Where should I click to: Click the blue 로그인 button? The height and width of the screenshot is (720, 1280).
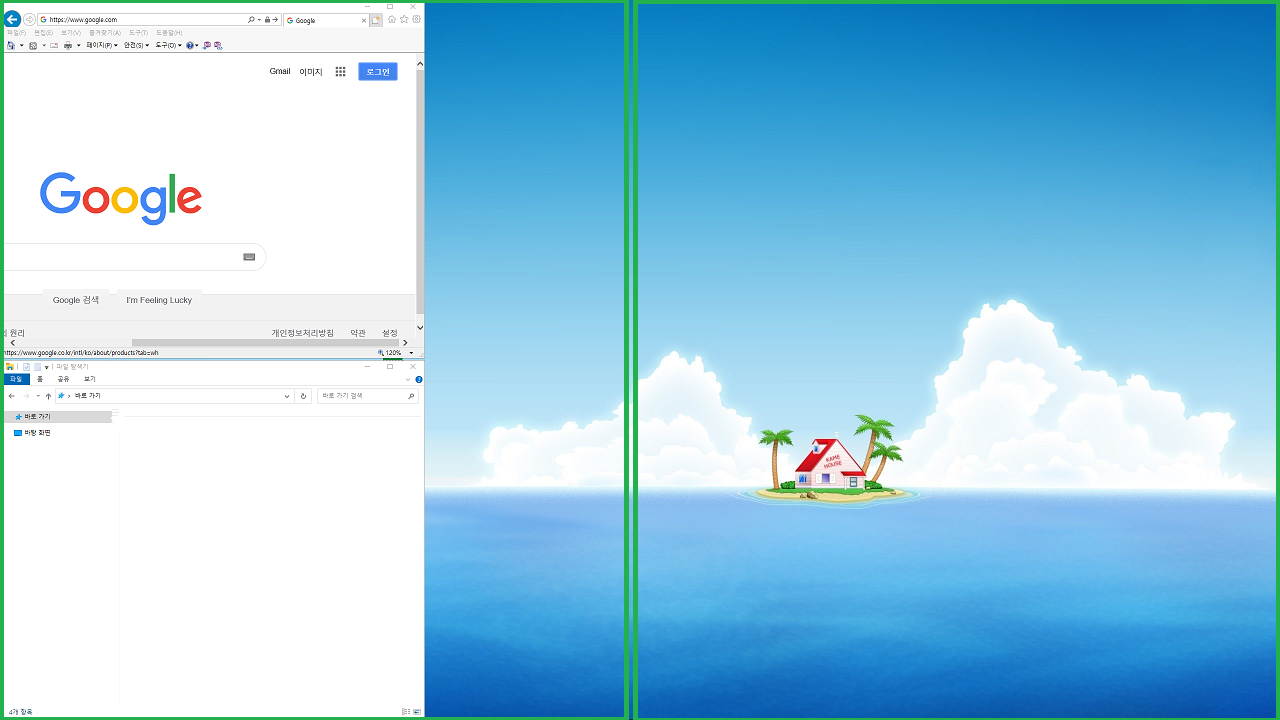tap(378, 72)
